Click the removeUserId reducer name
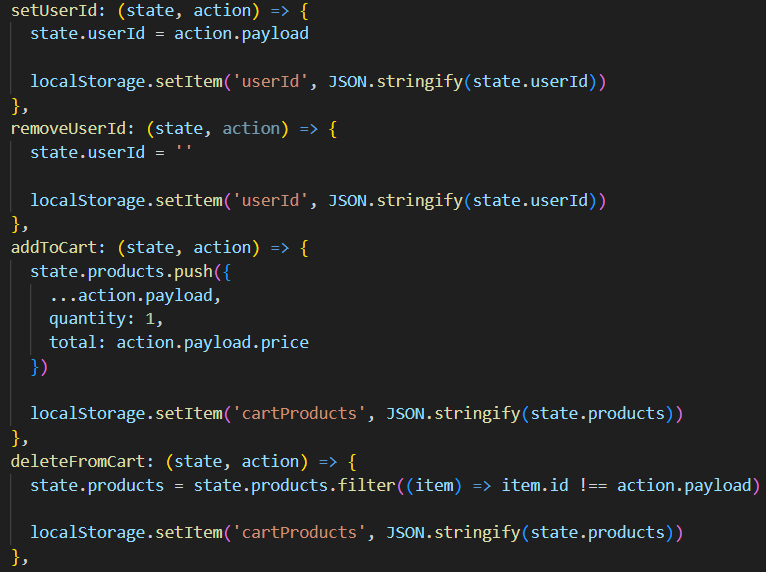This screenshot has height=572, width=766. pyautogui.click(x=69, y=128)
